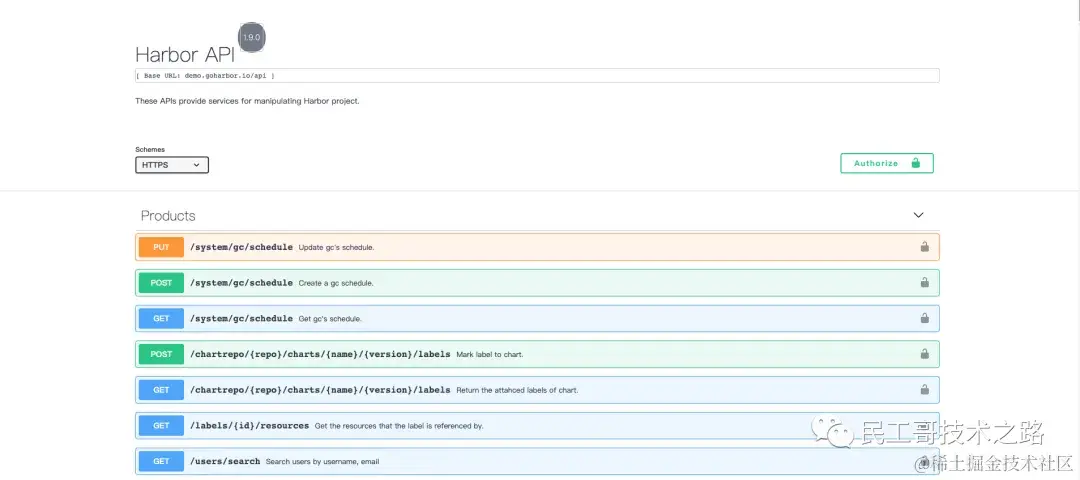This screenshot has width=1080, height=480.
Task: Click the 'These APIs provide services' description
Action: [x=247, y=101]
